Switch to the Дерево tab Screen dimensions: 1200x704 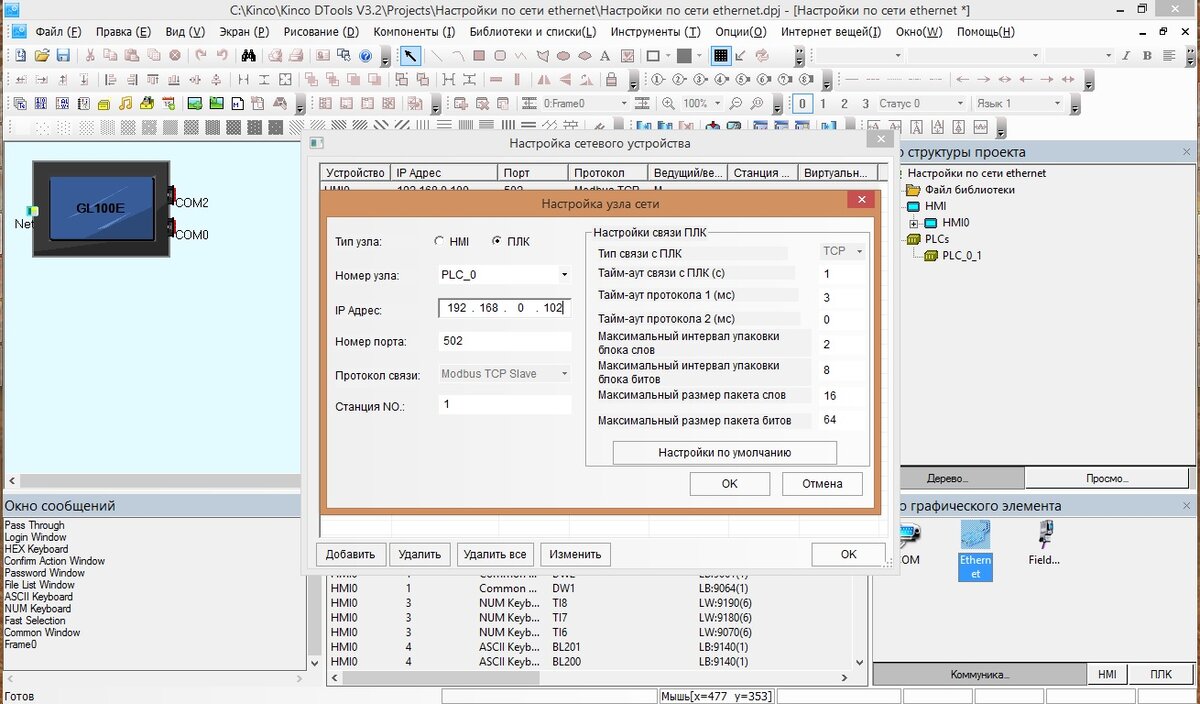coord(948,478)
